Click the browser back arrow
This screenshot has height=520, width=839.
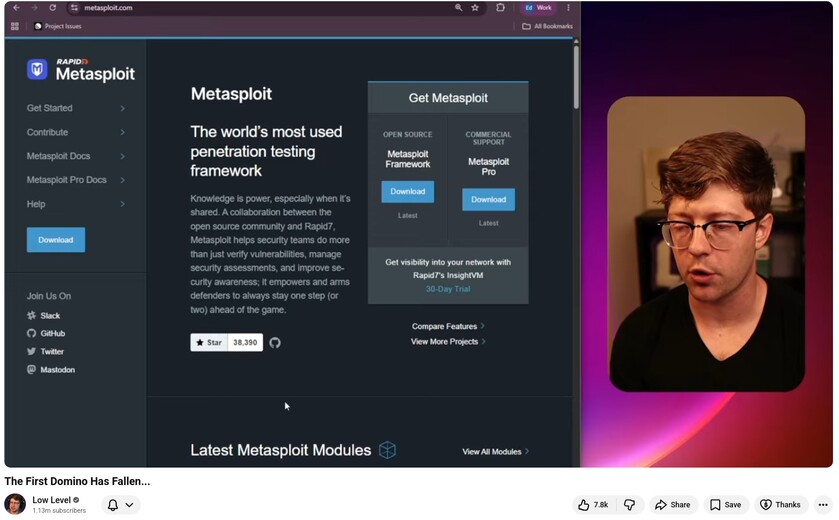16,7
